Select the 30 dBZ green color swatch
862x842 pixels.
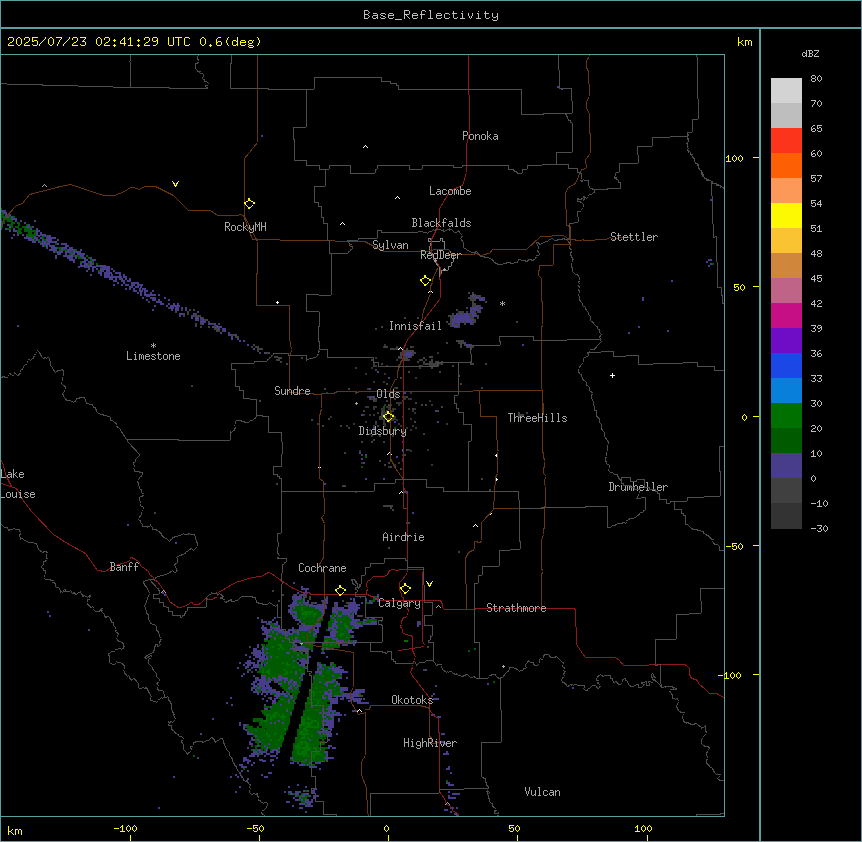[x=786, y=415]
